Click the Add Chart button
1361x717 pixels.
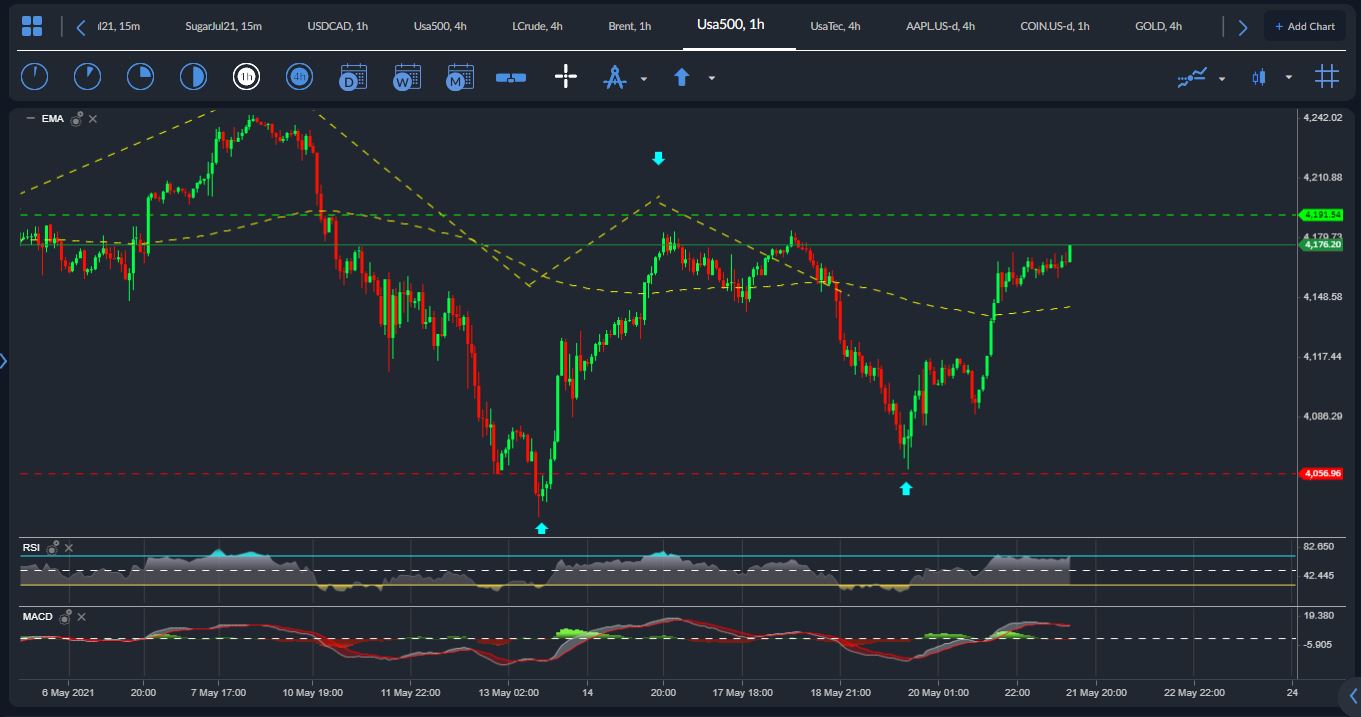(1304, 26)
